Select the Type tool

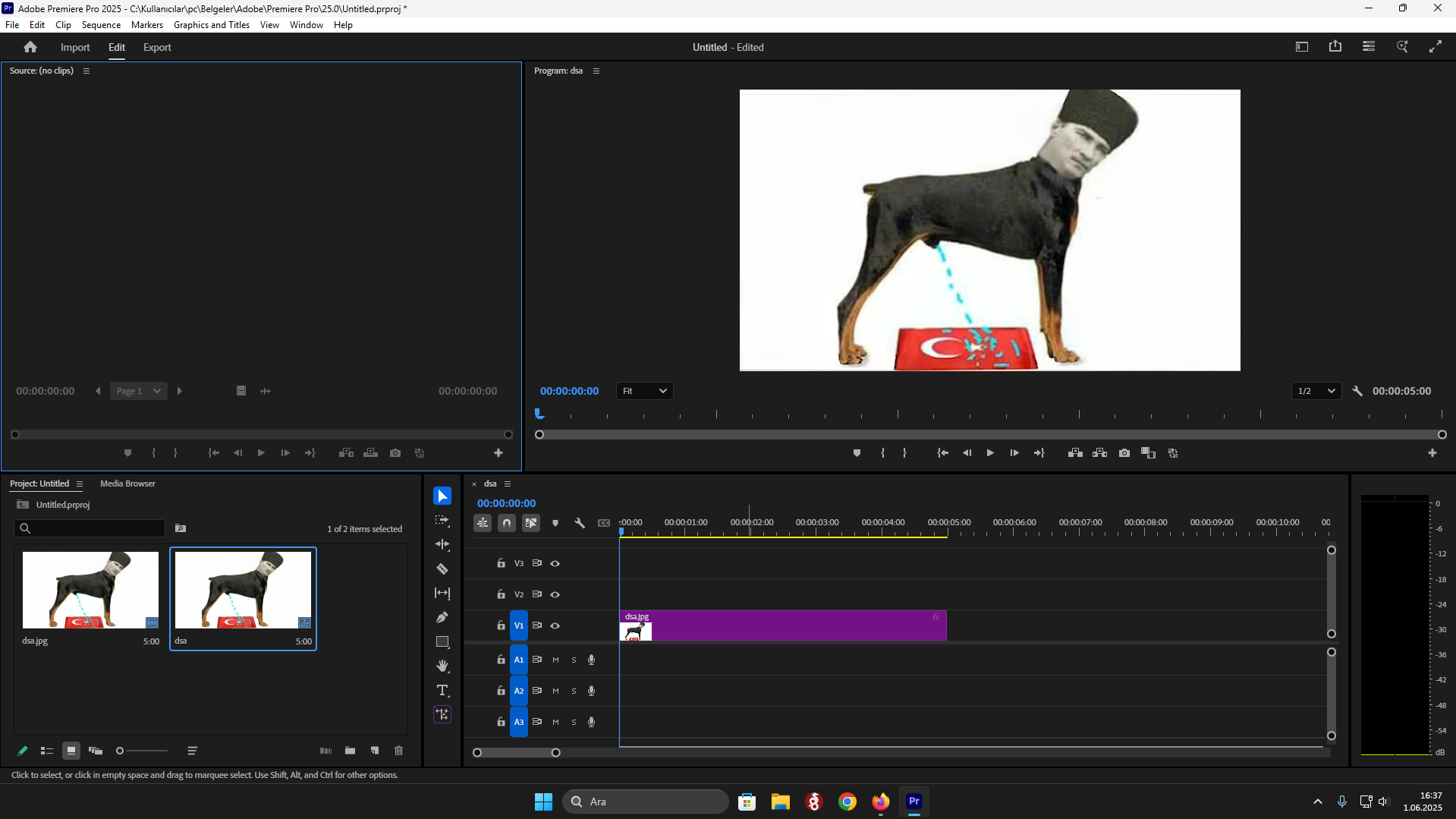point(442,691)
